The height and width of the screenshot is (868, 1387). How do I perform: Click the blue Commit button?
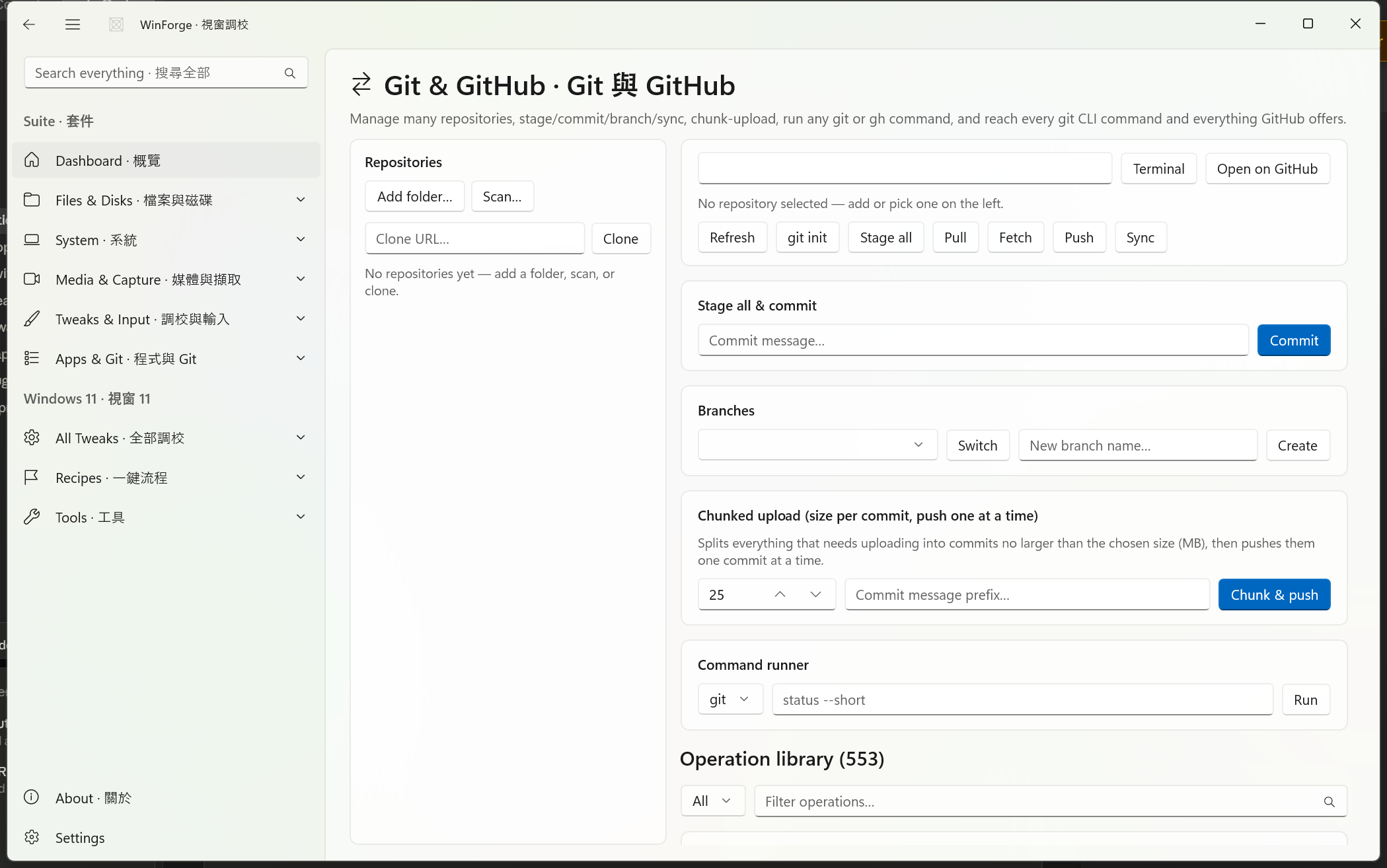[x=1294, y=340]
